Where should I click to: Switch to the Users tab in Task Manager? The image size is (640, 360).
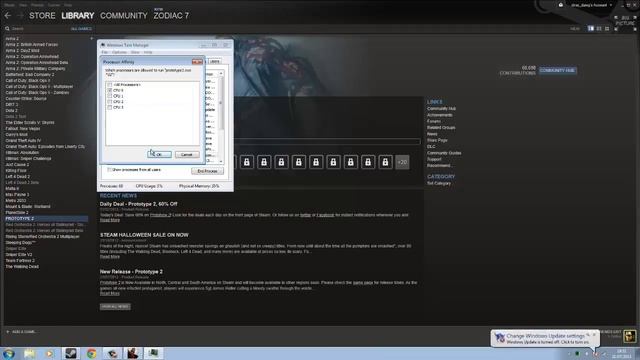pyautogui.click(x=215, y=61)
